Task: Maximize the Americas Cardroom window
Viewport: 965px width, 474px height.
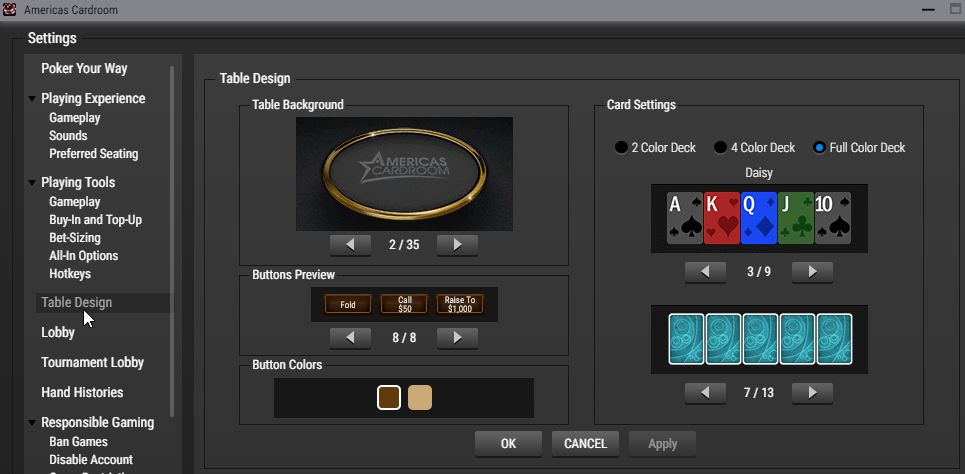Action: (x=954, y=9)
